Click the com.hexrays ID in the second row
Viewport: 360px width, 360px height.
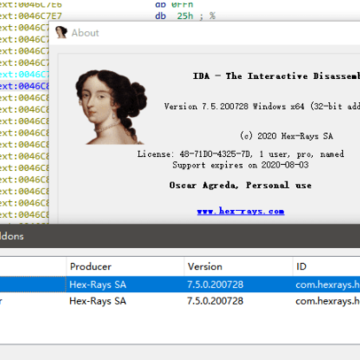(328, 301)
